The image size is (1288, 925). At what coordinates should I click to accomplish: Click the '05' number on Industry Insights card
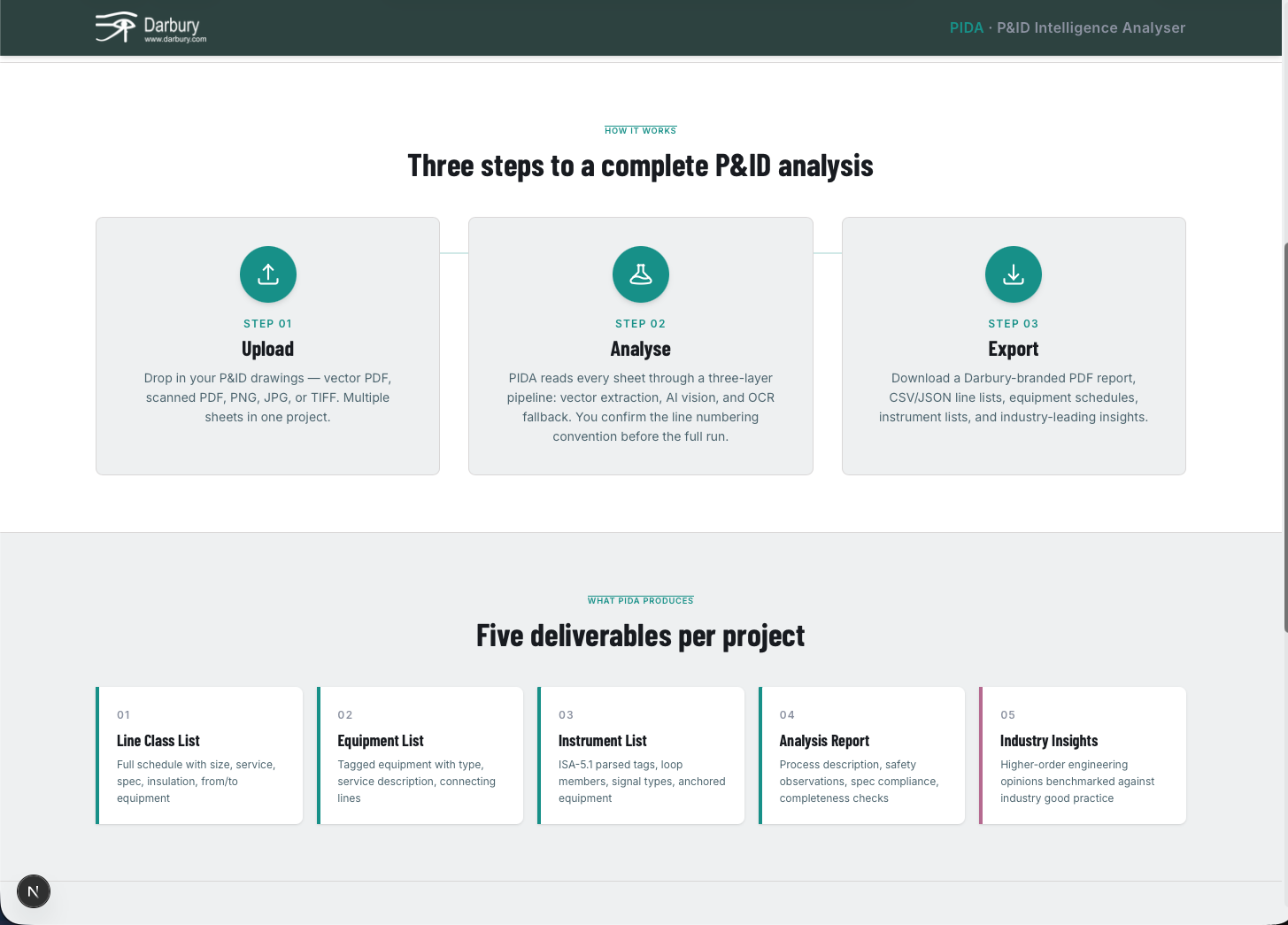[1007, 715]
